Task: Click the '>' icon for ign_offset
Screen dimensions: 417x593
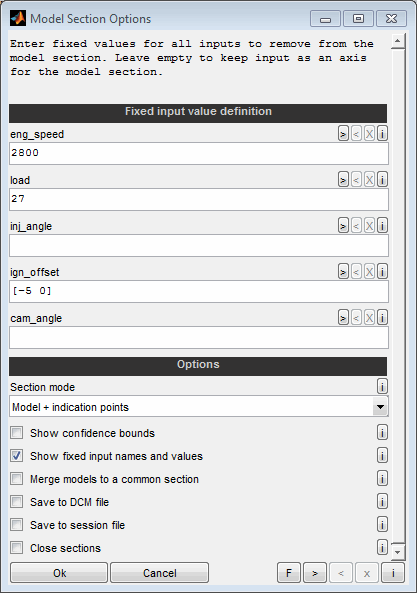Action: click(x=343, y=272)
